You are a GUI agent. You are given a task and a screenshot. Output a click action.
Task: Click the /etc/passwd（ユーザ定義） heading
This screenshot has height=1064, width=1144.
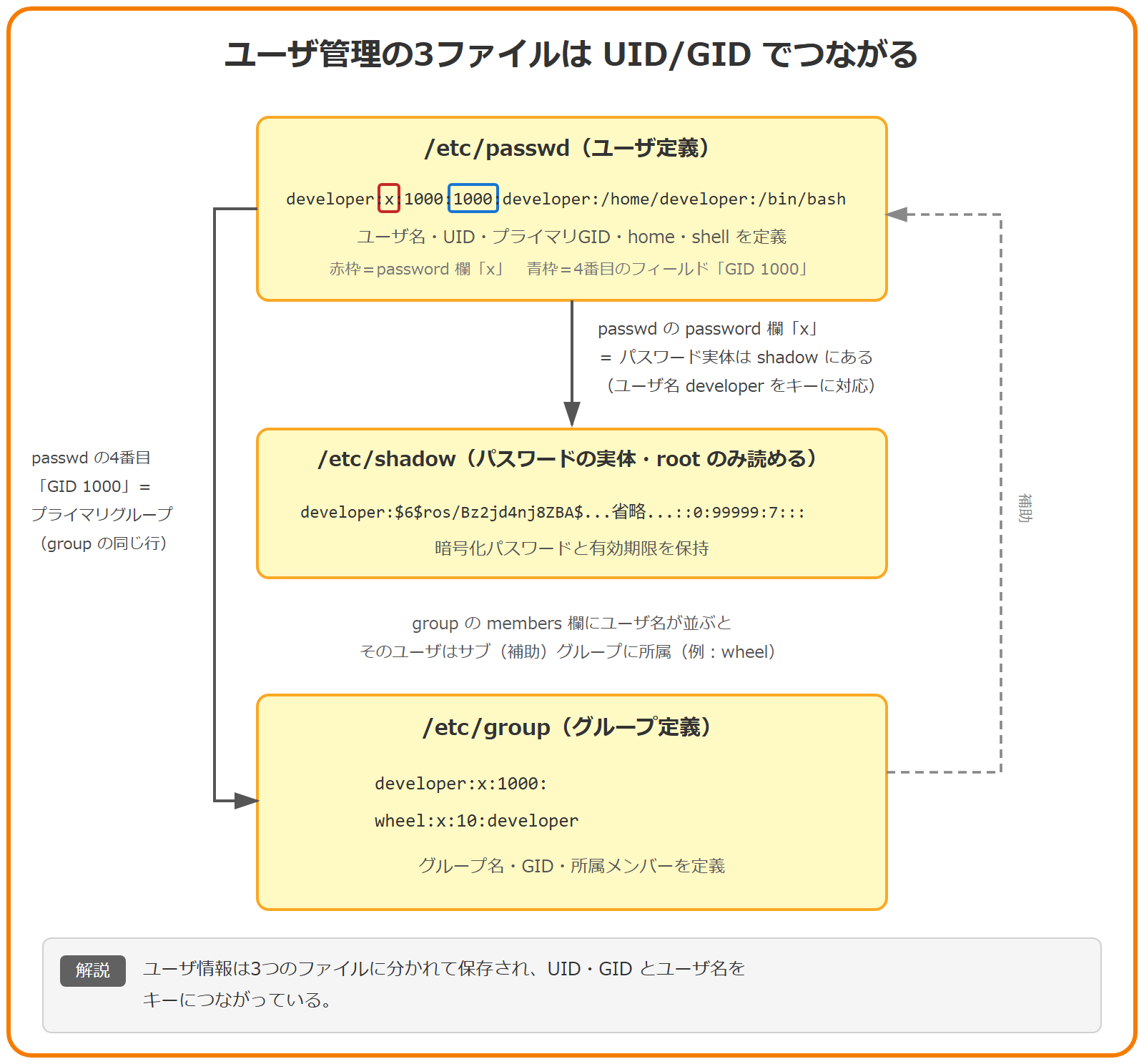click(571, 148)
